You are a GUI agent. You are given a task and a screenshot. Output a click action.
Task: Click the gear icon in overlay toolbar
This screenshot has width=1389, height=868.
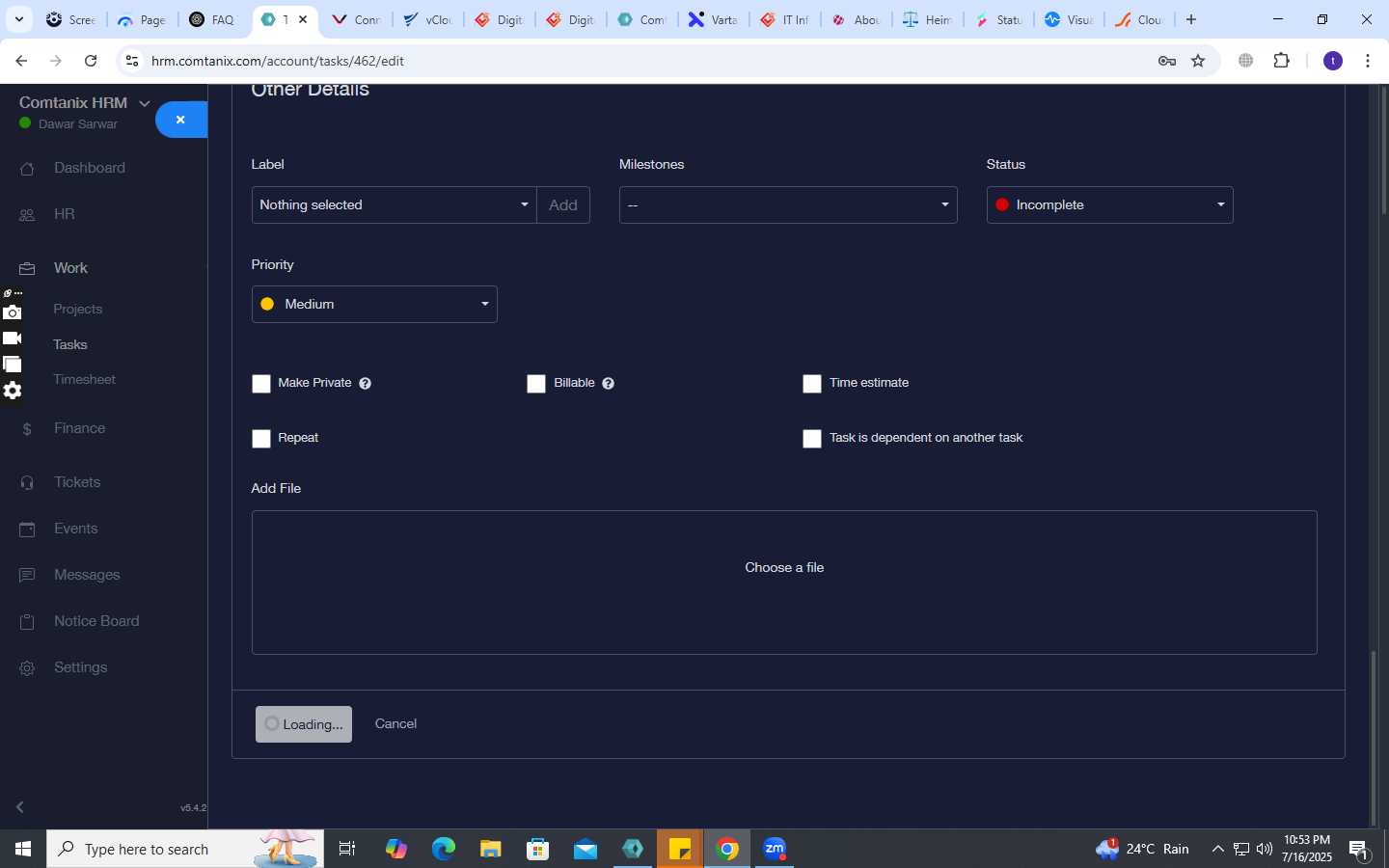13,391
